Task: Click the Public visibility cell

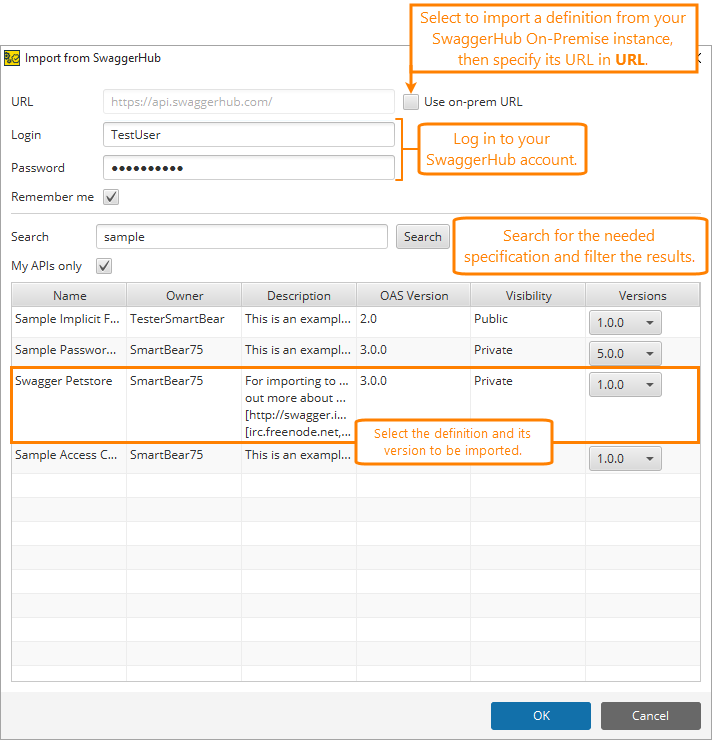Action: tap(491, 319)
